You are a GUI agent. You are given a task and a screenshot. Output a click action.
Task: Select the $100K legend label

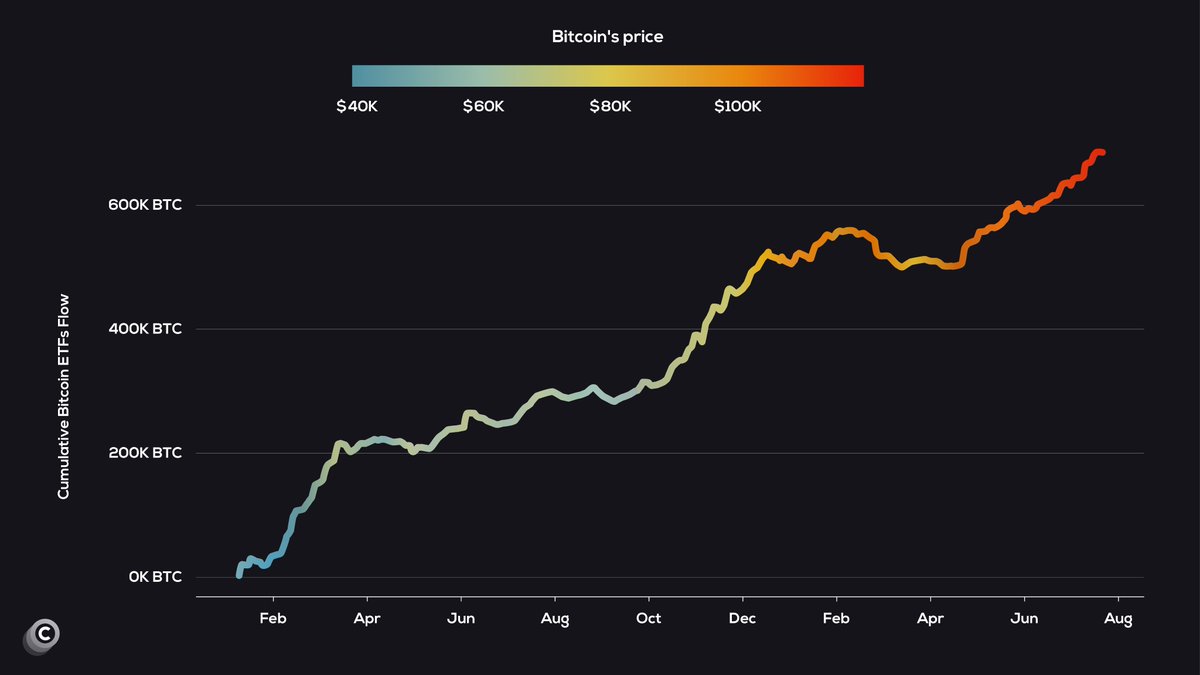coord(737,106)
